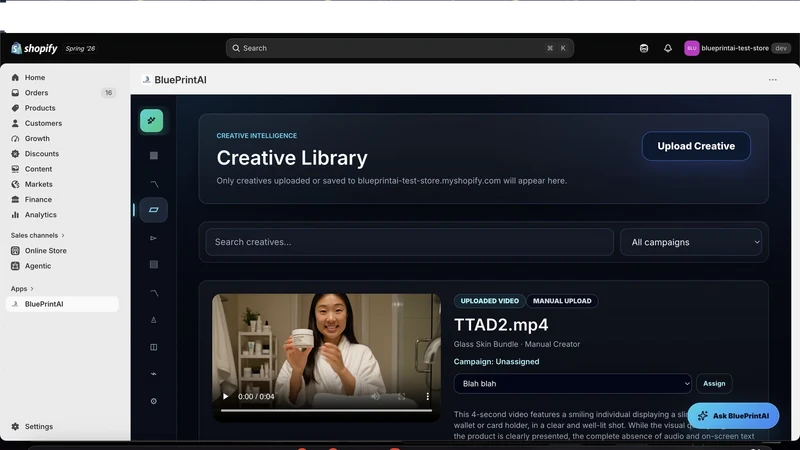Open the Blah blah campaign dropdown
Viewport: 800px width, 450px height.
[x=572, y=384]
